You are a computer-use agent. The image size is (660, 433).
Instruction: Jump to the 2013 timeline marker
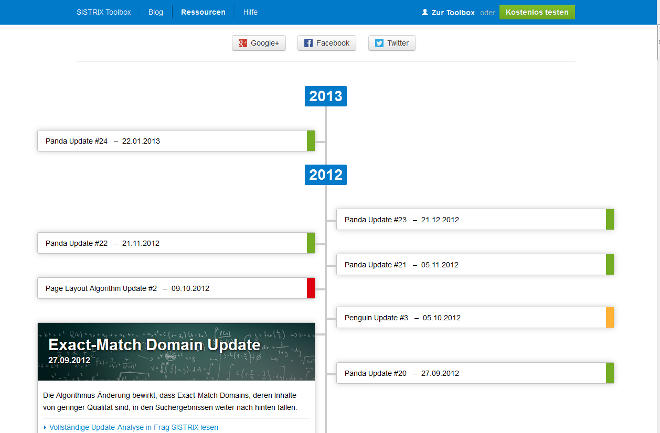pos(326,96)
